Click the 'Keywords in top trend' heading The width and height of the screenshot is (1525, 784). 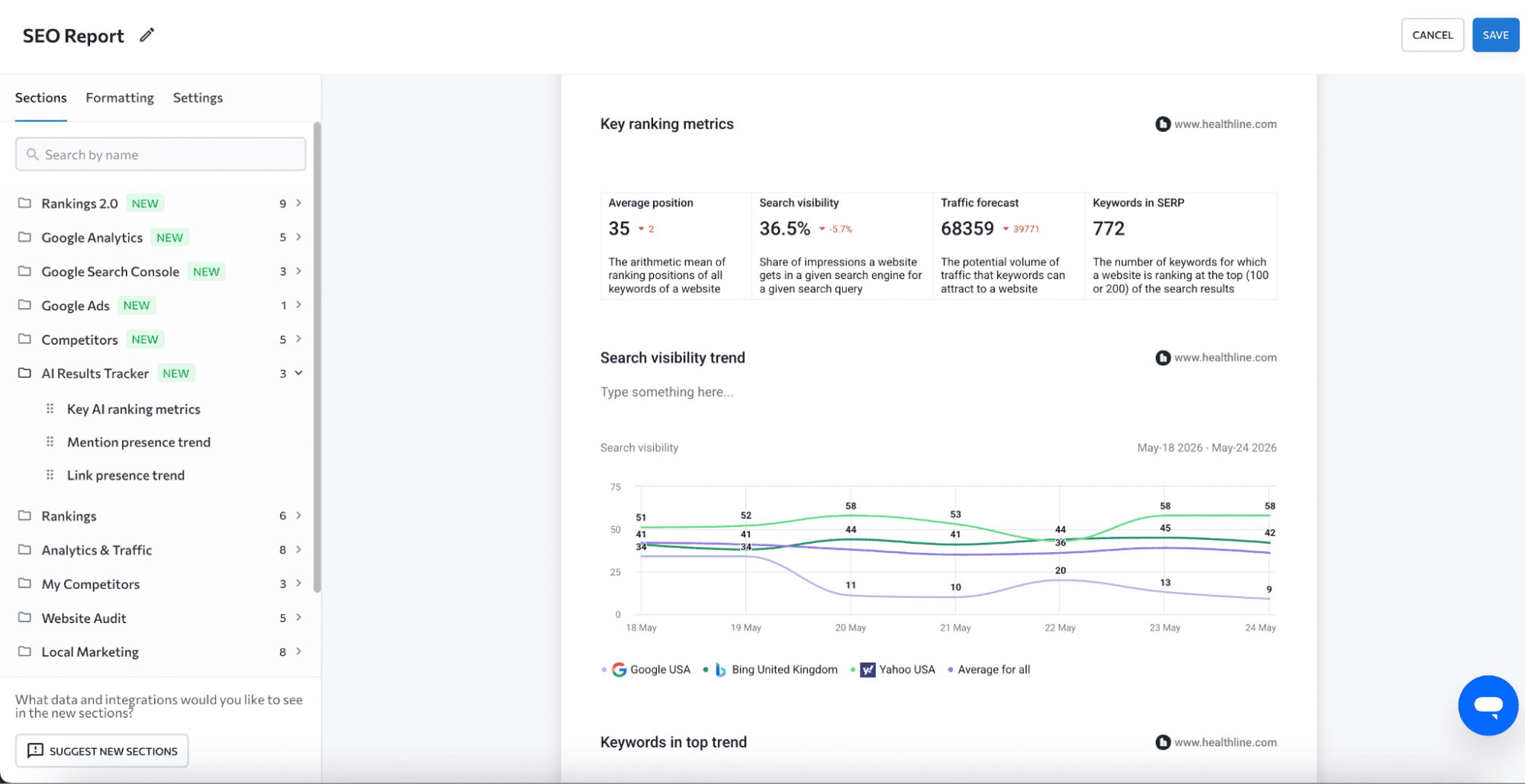[x=673, y=742]
